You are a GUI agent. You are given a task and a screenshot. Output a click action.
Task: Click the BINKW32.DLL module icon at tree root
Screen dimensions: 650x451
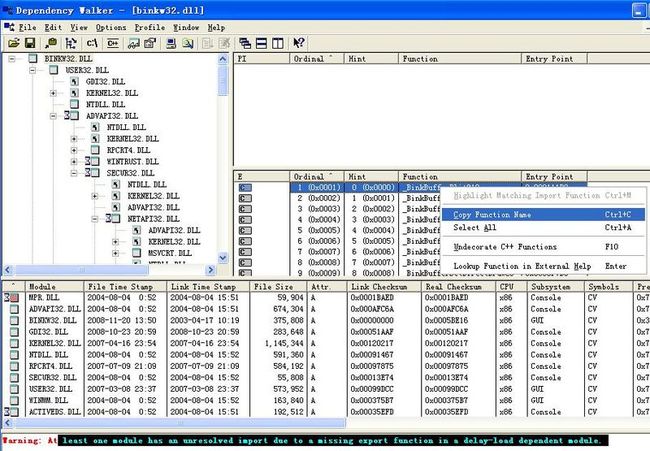(x=33, y=58)
